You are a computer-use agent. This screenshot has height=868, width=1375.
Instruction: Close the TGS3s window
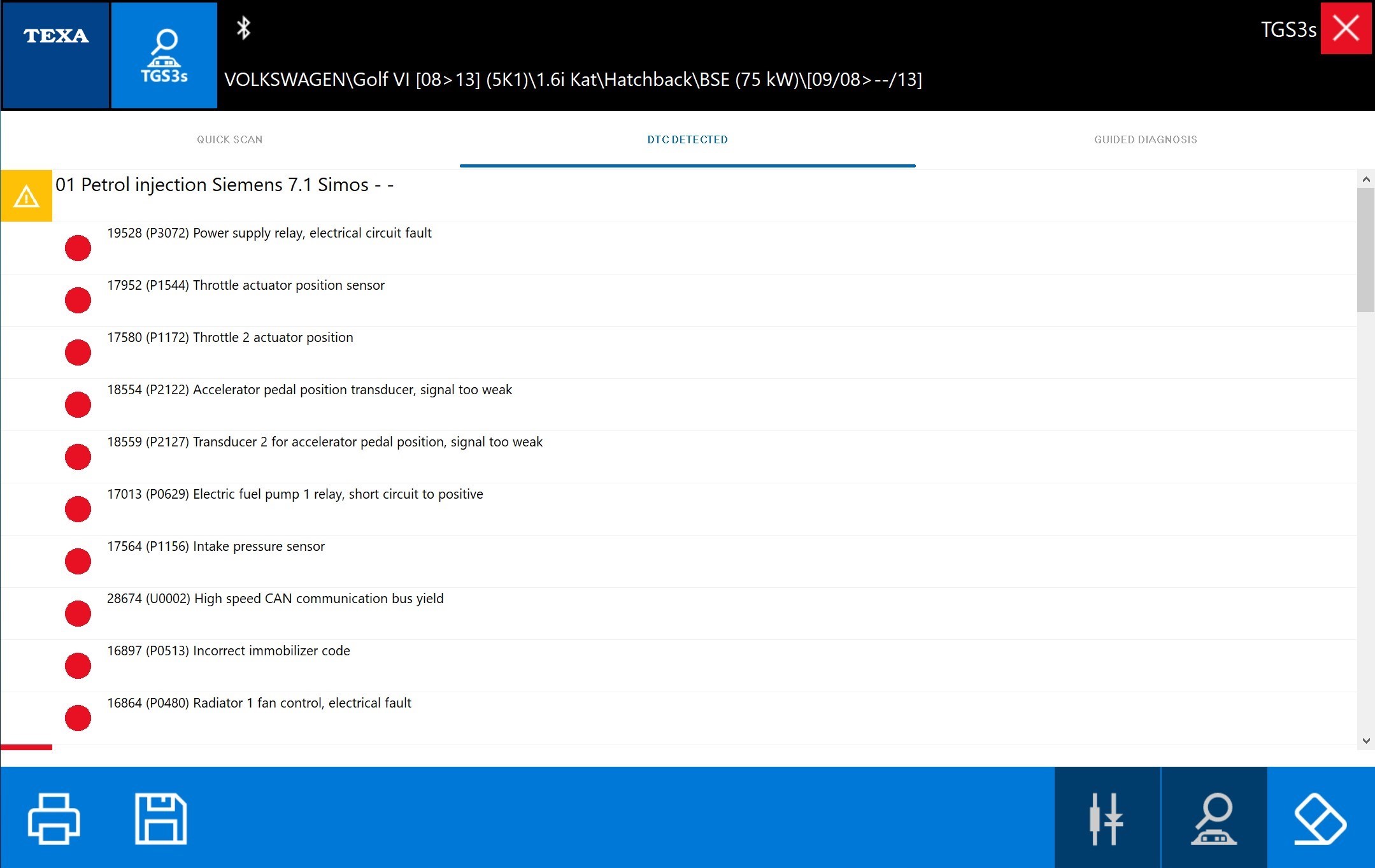1346,29
